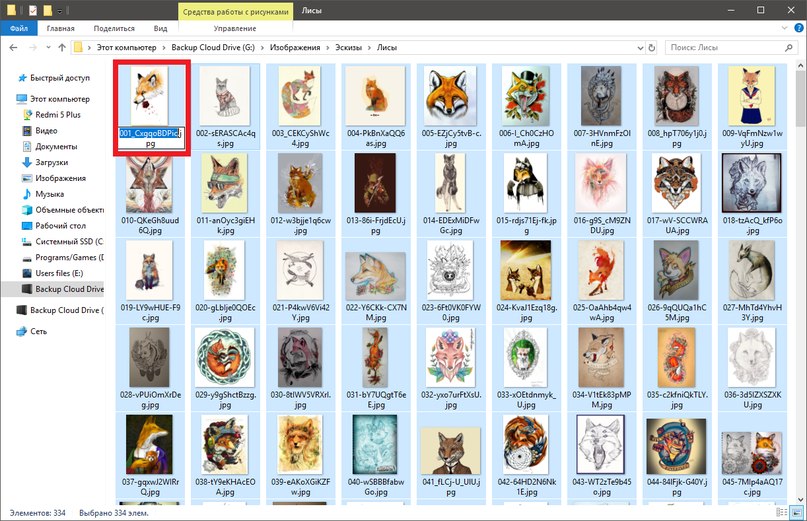Image resolution: width=807 pixels, height=521 pixels.
Task: Switch to large thumbnails view in status bar
Action: (x=796, y=513)
